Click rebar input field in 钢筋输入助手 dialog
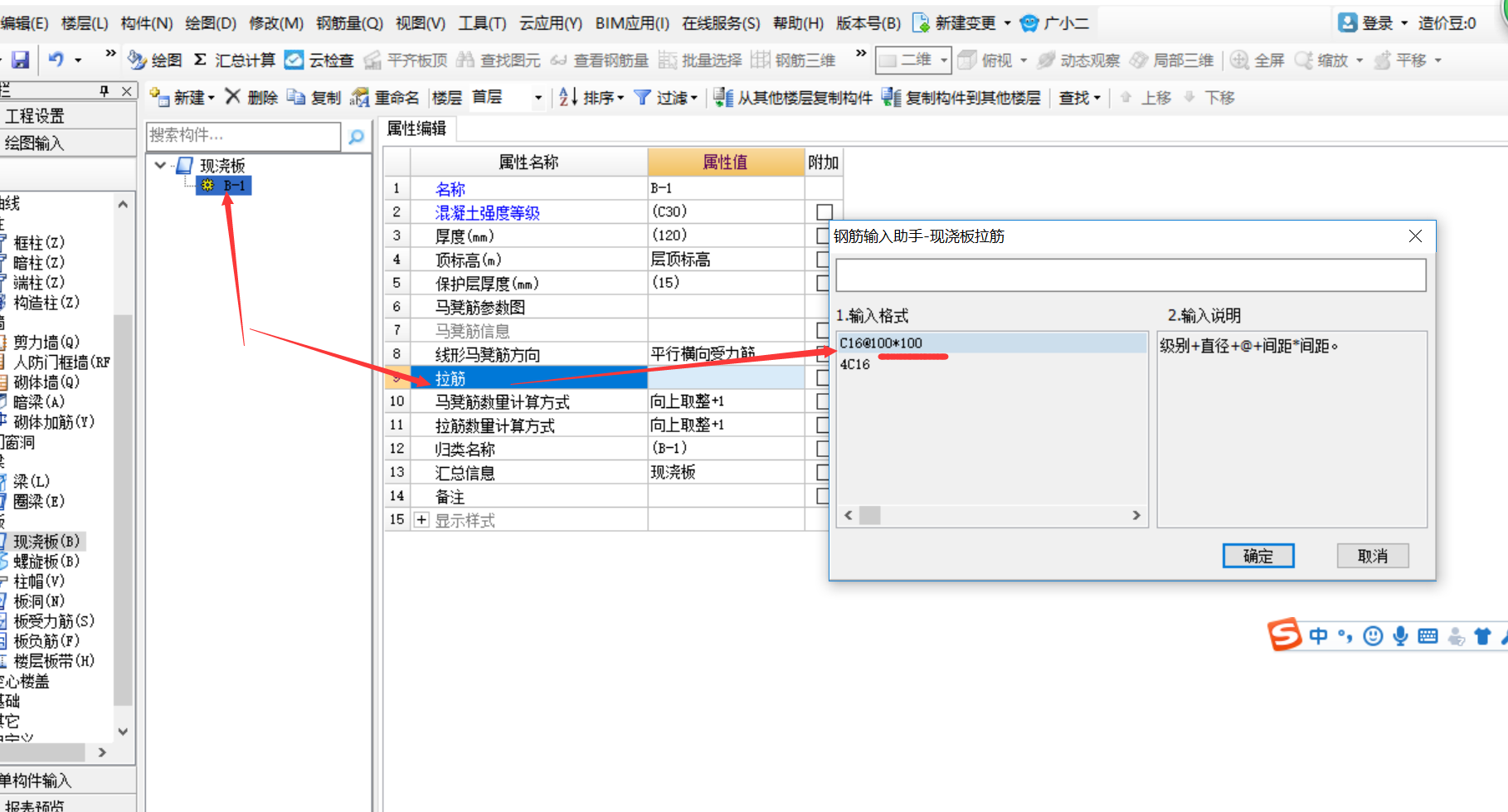The height and width of the screenshot is (812, 1508). tap(1131, 275)
